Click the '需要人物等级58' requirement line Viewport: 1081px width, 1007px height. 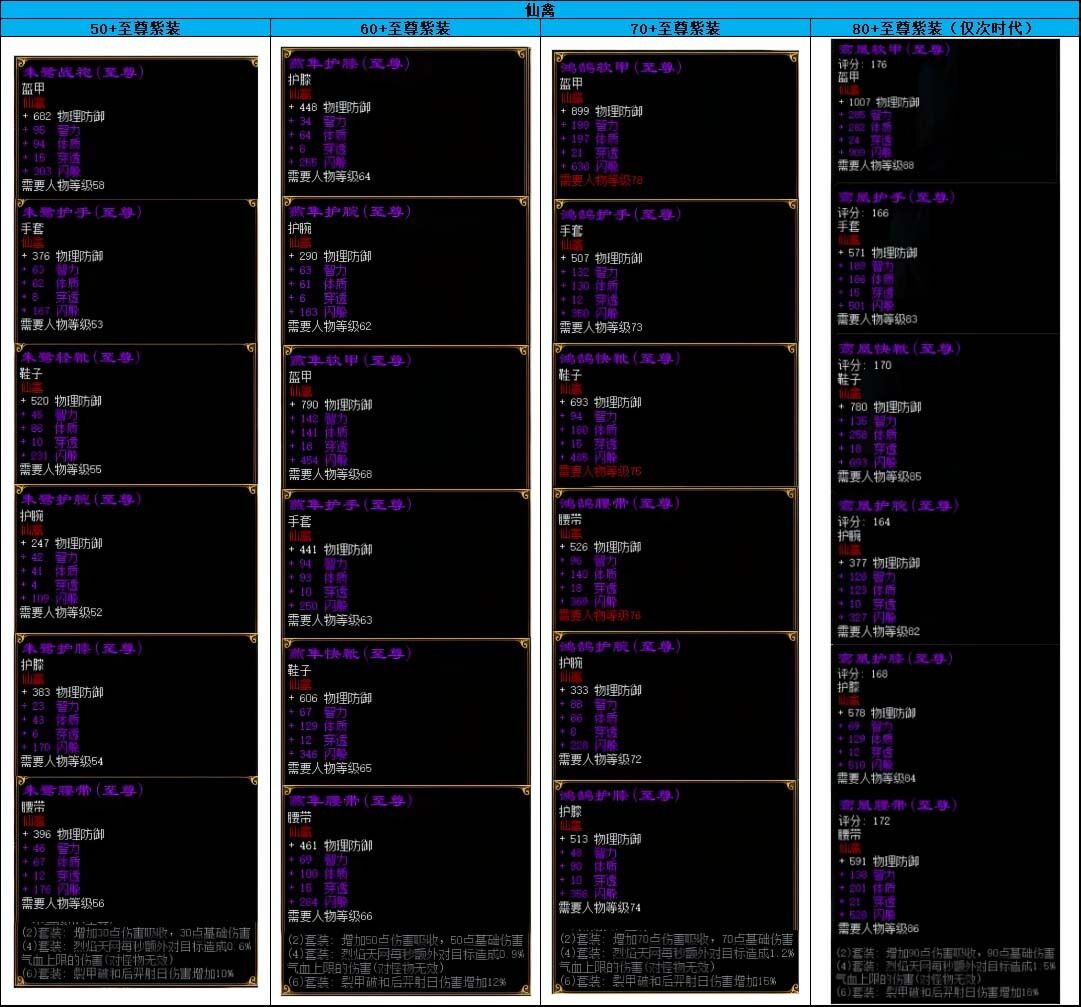click(63, 185)
